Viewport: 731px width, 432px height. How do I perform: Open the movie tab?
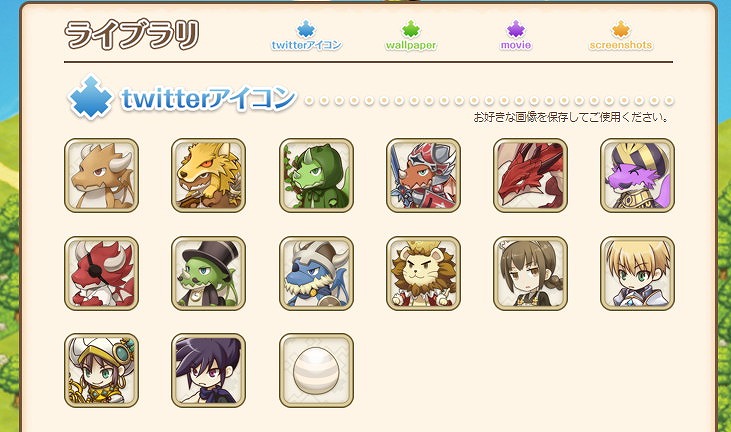click(x=516, y=36)
